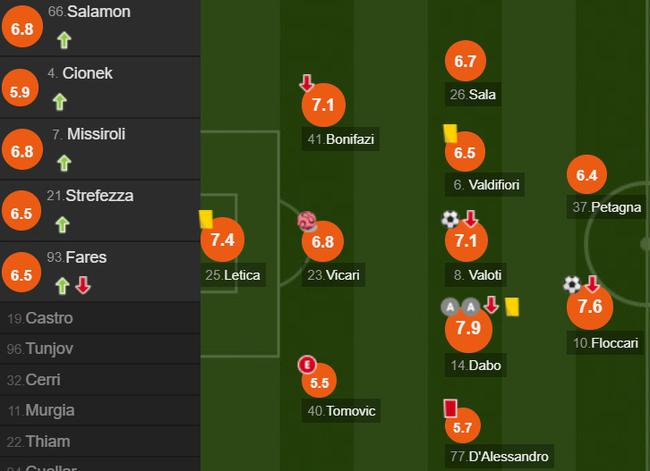
Task: Click Floccari's goal ball icon
Action: tap(572, 284)
